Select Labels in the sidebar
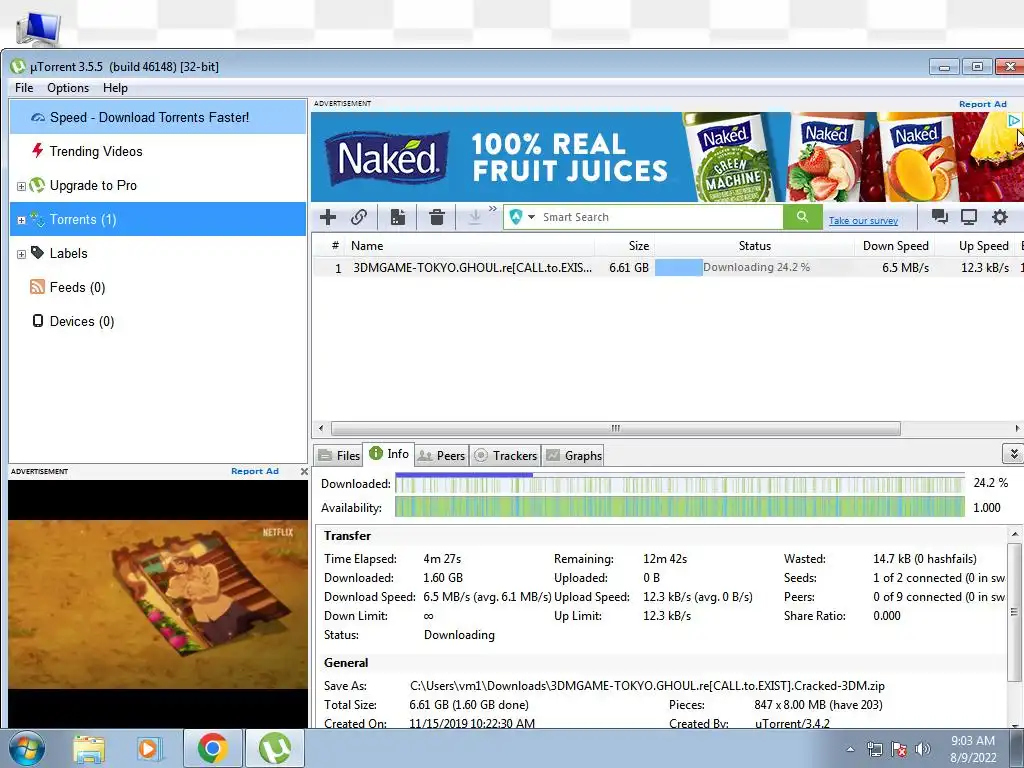Viewport: 1024px width, 768px height. click(157, 253)
